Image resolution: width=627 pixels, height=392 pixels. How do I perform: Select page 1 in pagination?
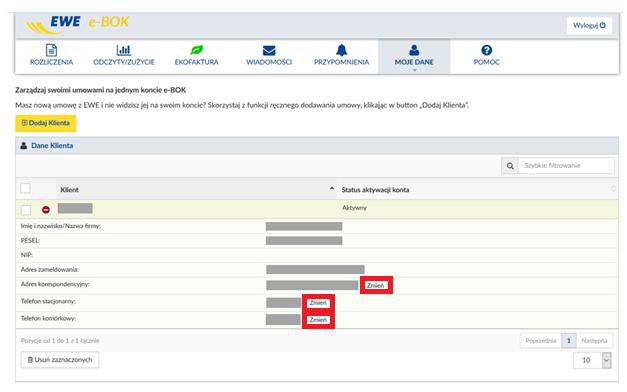tap(569, 341)
